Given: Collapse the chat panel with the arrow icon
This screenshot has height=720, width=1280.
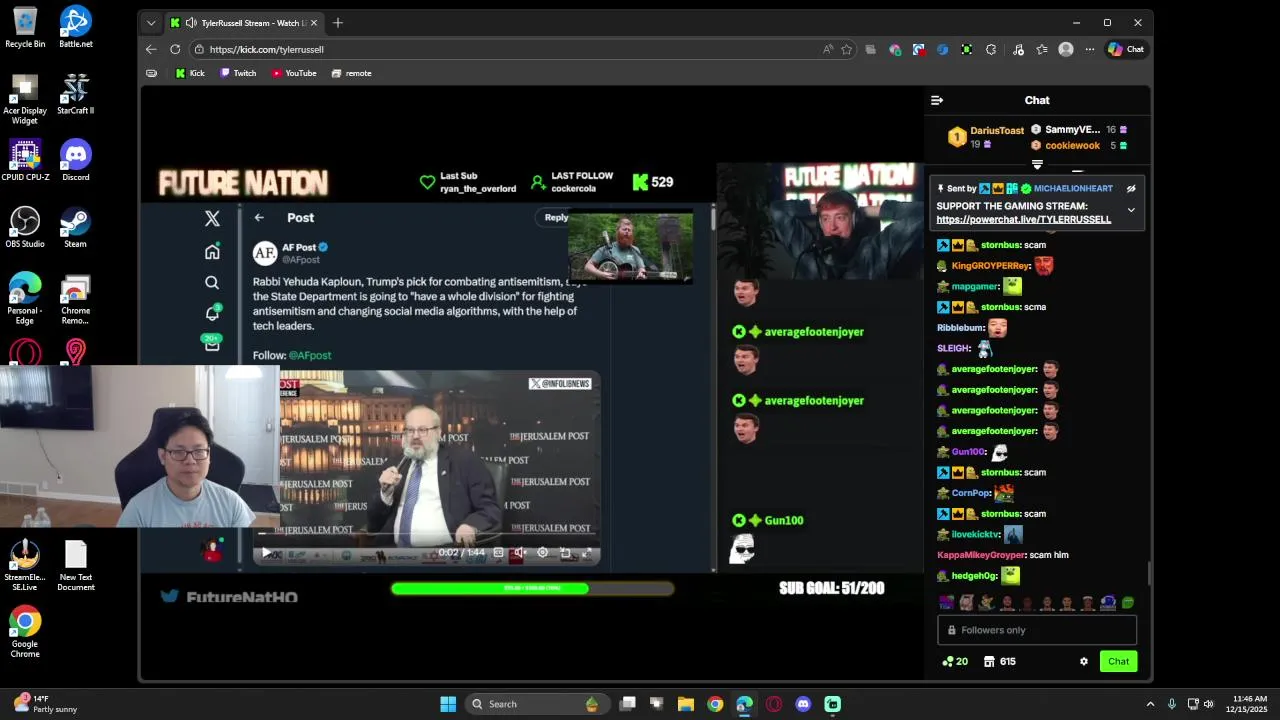Looking at the screenshot, I should (x=937, y=100).
